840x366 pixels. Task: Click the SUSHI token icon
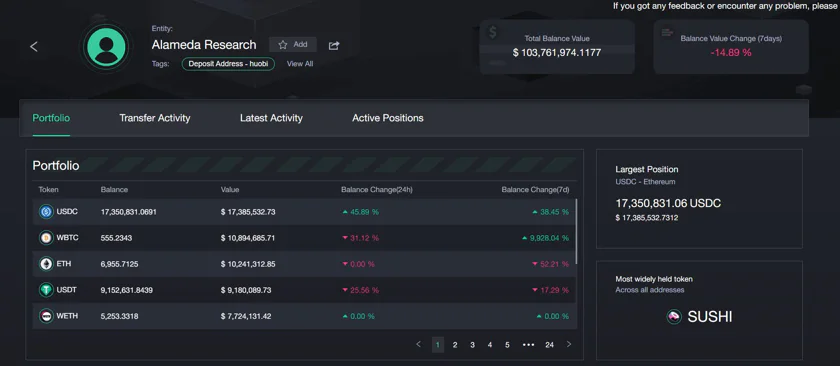(674, 317)
